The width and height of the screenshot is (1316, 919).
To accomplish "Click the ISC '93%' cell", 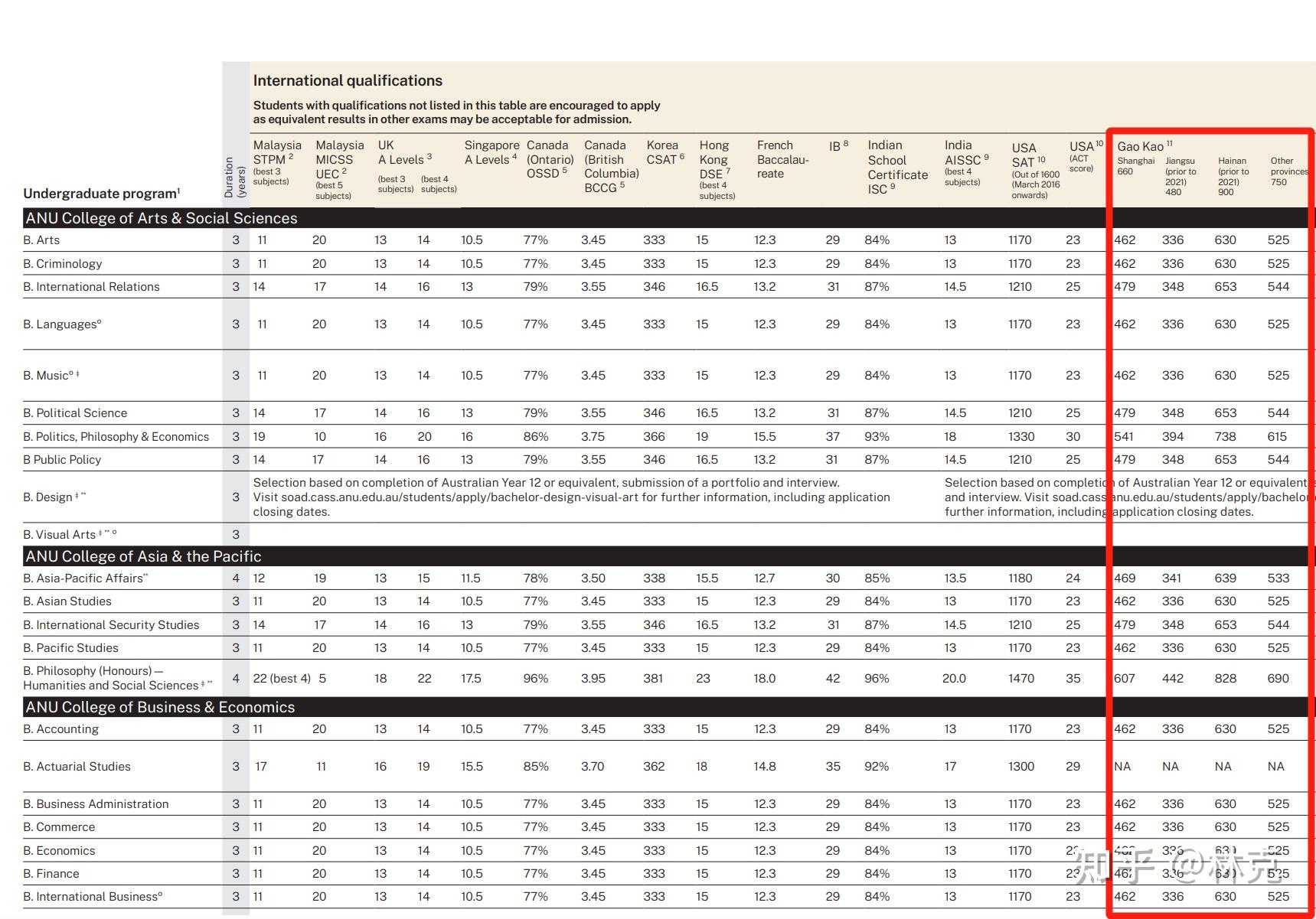I will (x=877, y=436).
